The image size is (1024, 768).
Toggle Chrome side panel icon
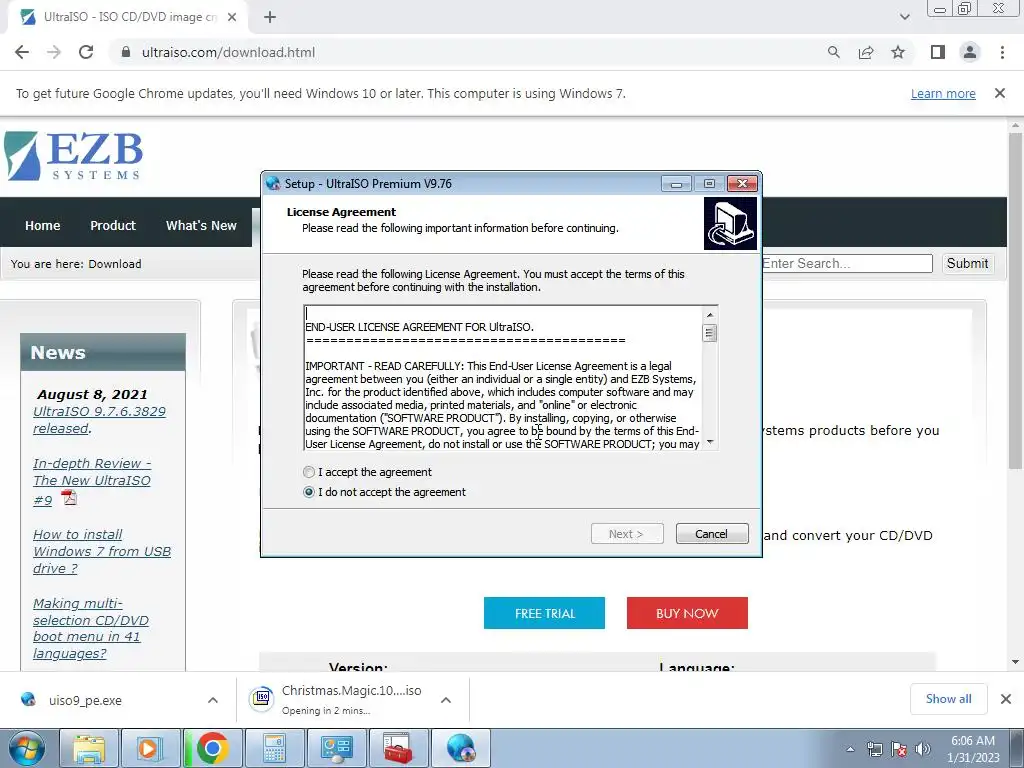938,52
